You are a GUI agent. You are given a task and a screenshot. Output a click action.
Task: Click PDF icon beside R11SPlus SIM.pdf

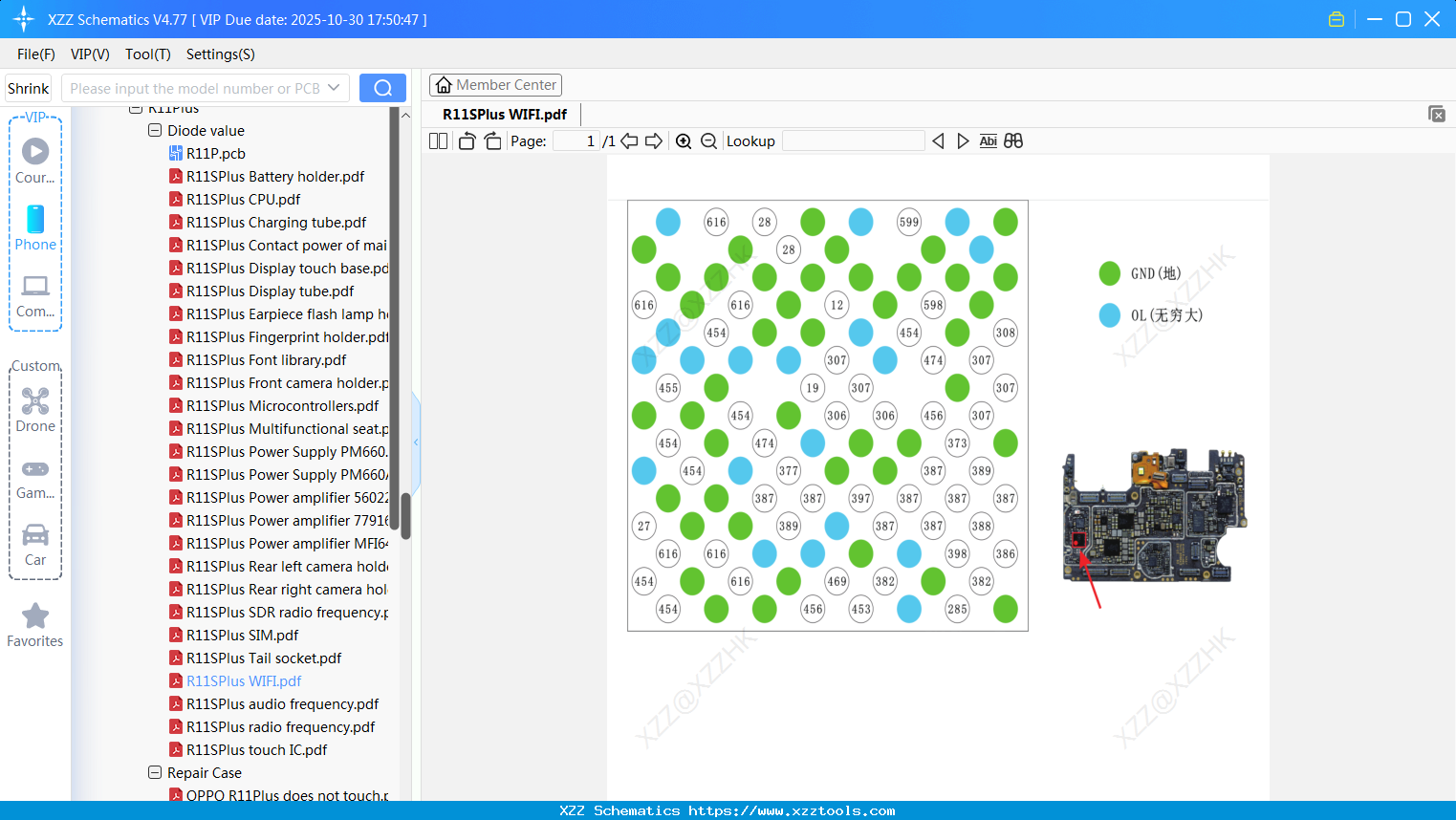176,635
